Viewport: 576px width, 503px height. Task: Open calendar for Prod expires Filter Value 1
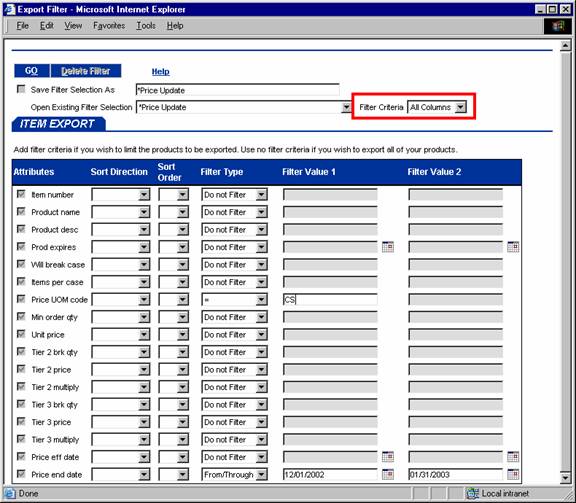[388, 247]
